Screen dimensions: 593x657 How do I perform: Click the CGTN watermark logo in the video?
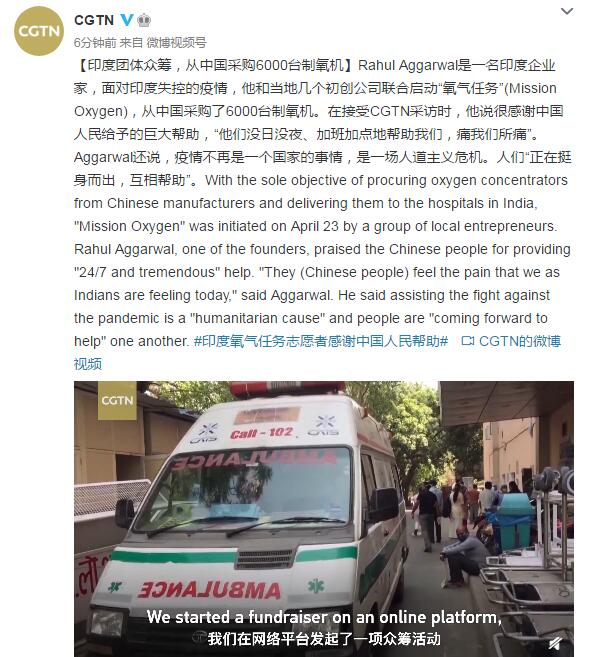[x=117, y=401]
